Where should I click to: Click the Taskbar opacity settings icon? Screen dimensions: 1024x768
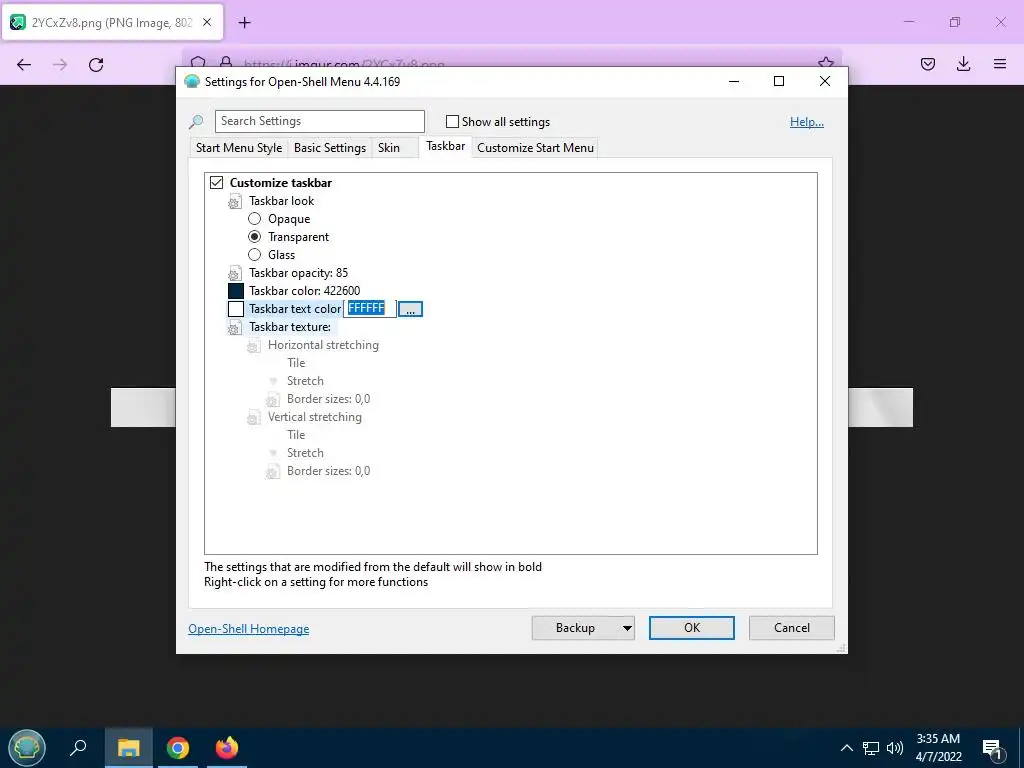click(234, 274)
